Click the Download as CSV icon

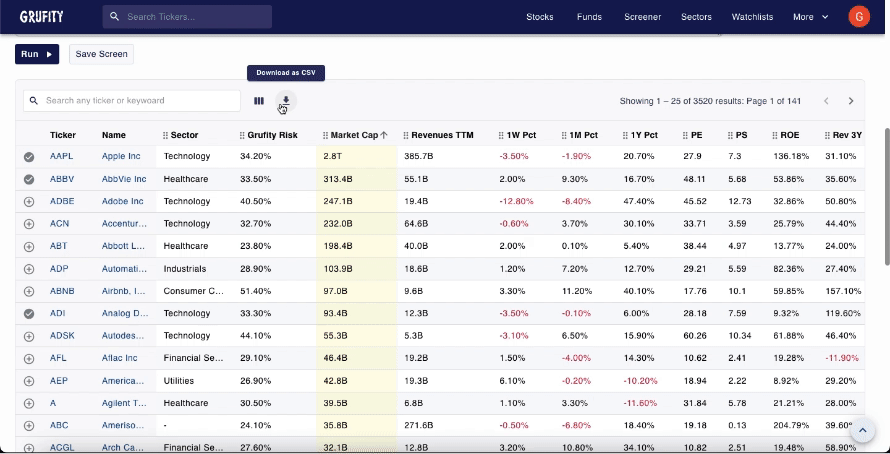[285, 100]
